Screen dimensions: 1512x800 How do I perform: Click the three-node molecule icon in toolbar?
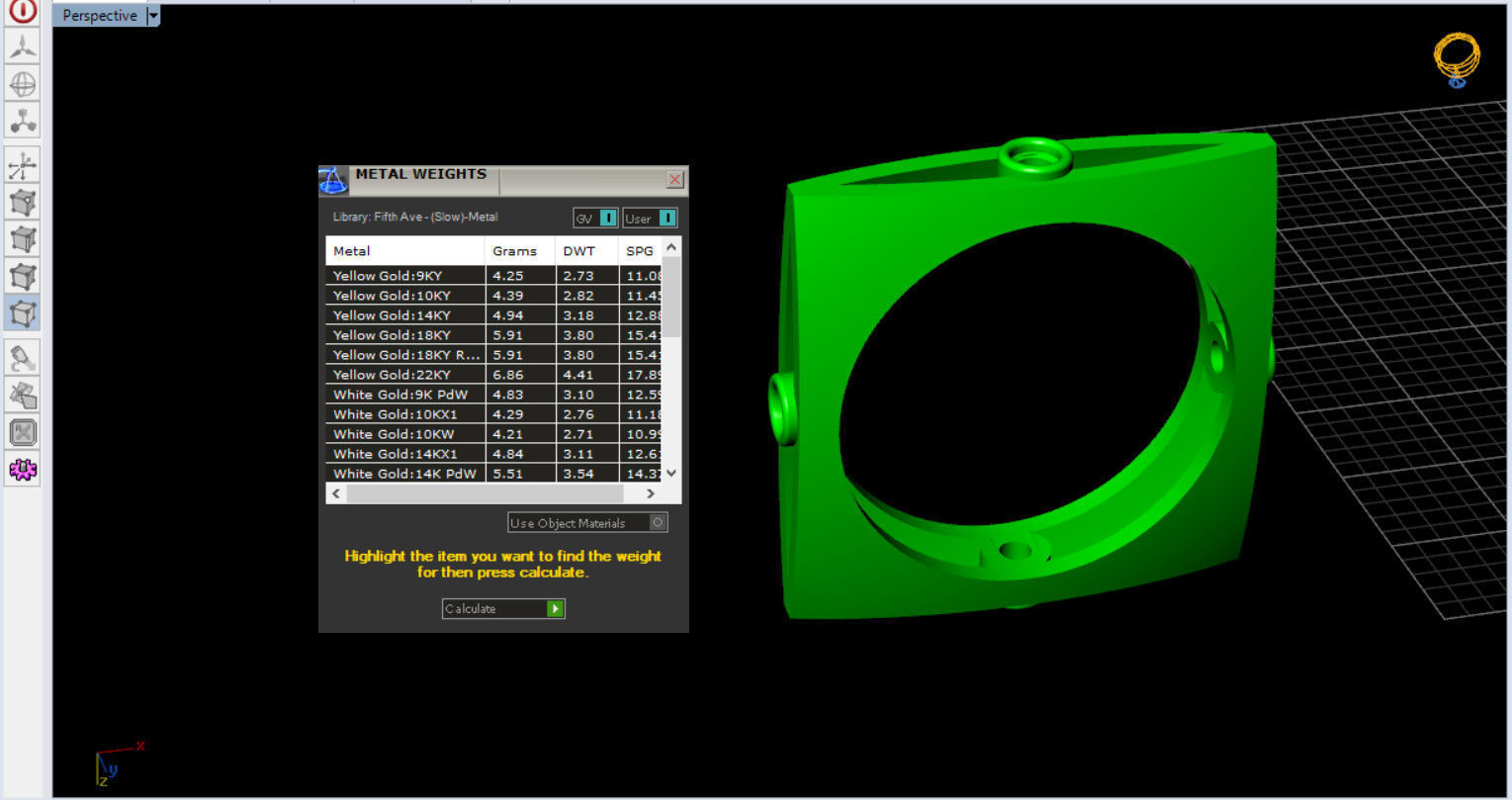point(23,121)
